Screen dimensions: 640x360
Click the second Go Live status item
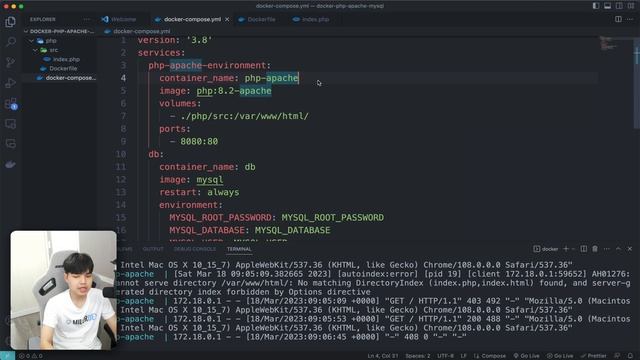pyautogui.click(x=560, y=356)
